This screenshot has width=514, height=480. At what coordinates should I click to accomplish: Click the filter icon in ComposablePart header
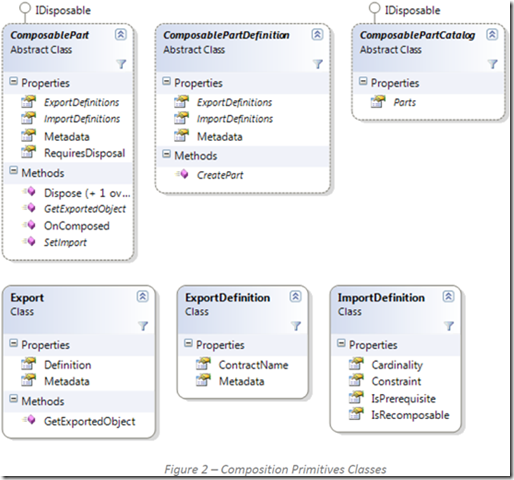[121, 64]
